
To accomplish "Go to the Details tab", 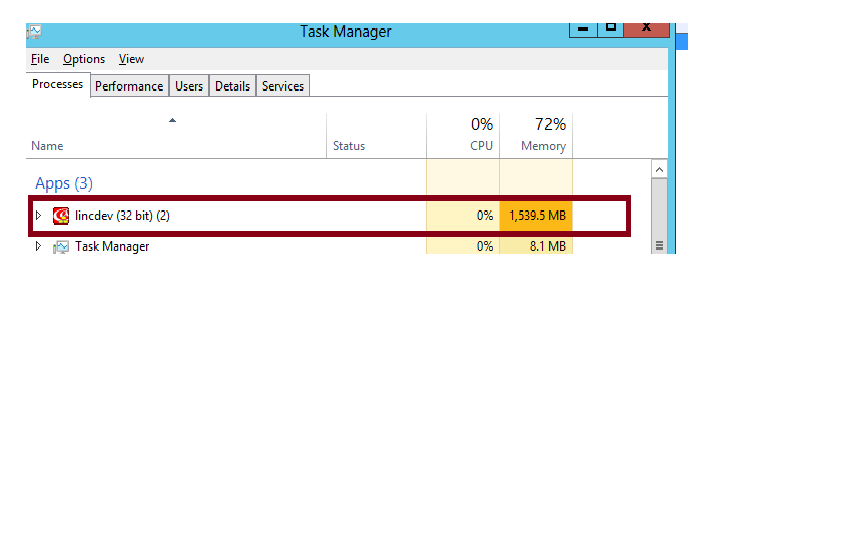I will coord(232,86).
